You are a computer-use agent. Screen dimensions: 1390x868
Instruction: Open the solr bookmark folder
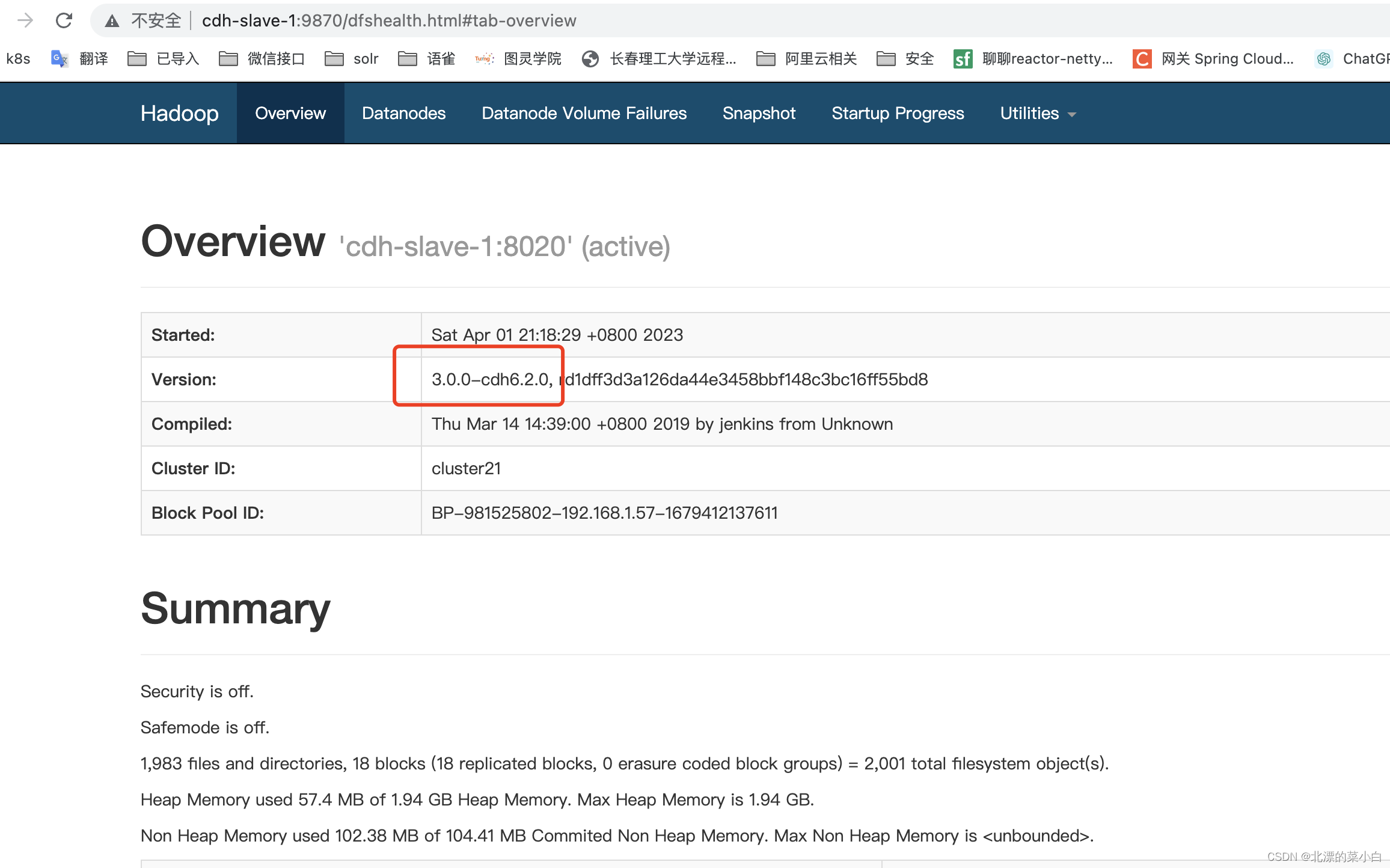pyautogui.click(x=352, y=58)
